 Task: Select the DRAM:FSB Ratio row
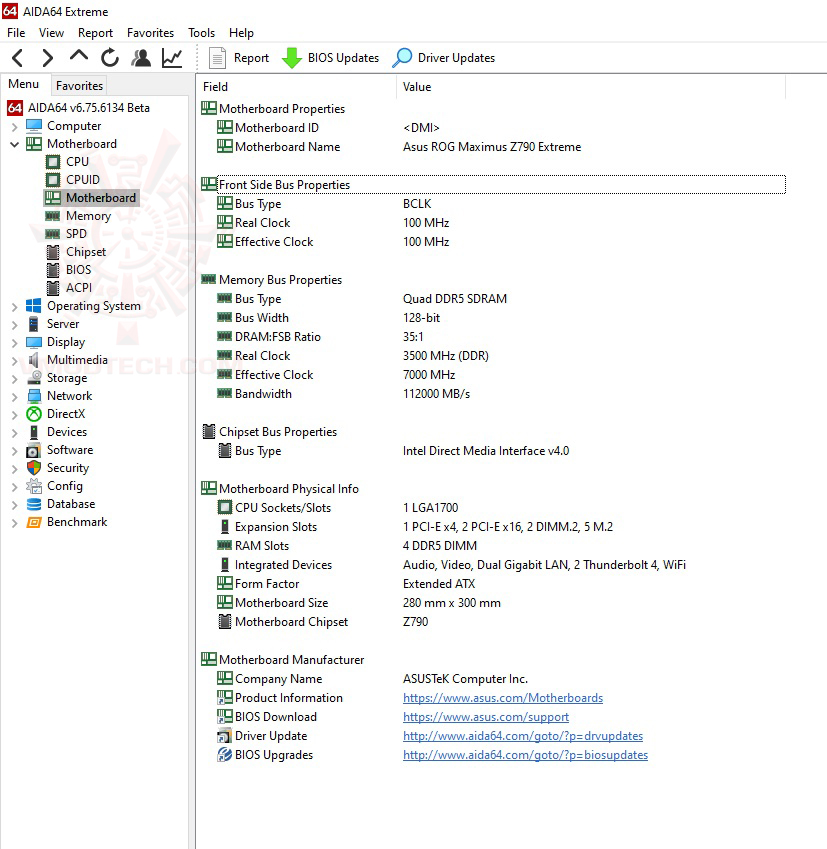(493, 337)
